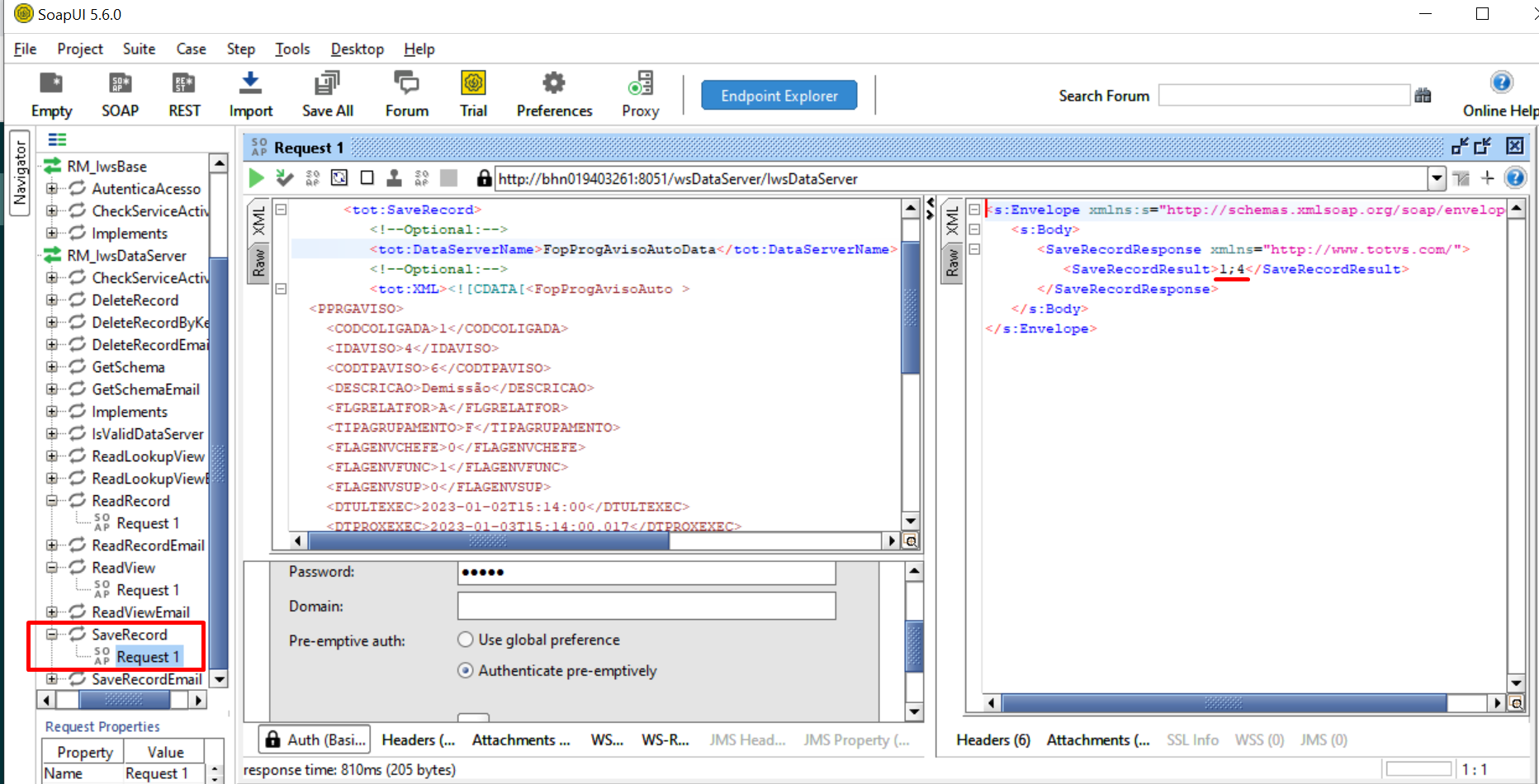
Task: Open the Project menu
Action: (80, 49)
